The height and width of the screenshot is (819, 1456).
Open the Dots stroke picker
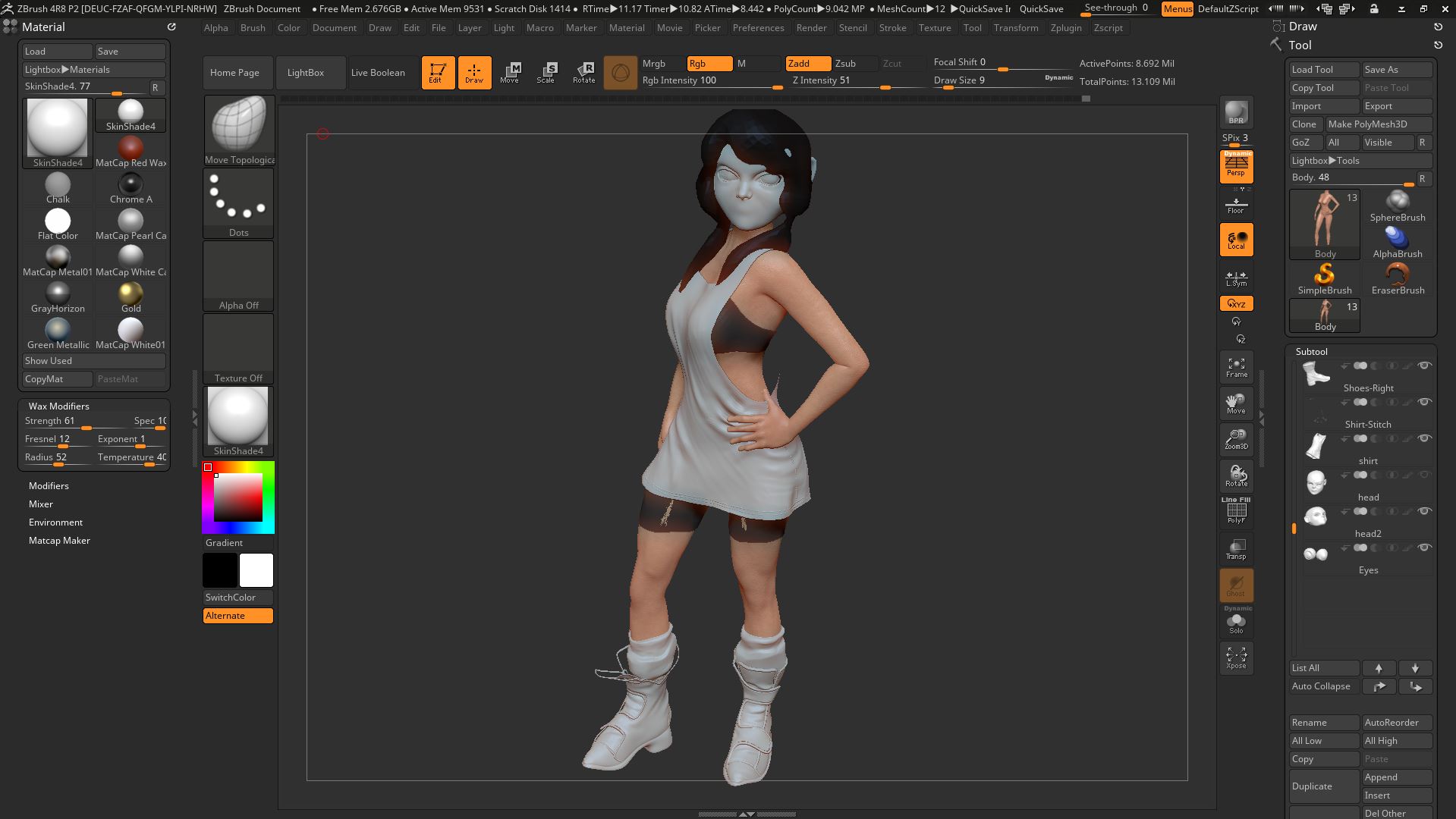tap(239, 203)
